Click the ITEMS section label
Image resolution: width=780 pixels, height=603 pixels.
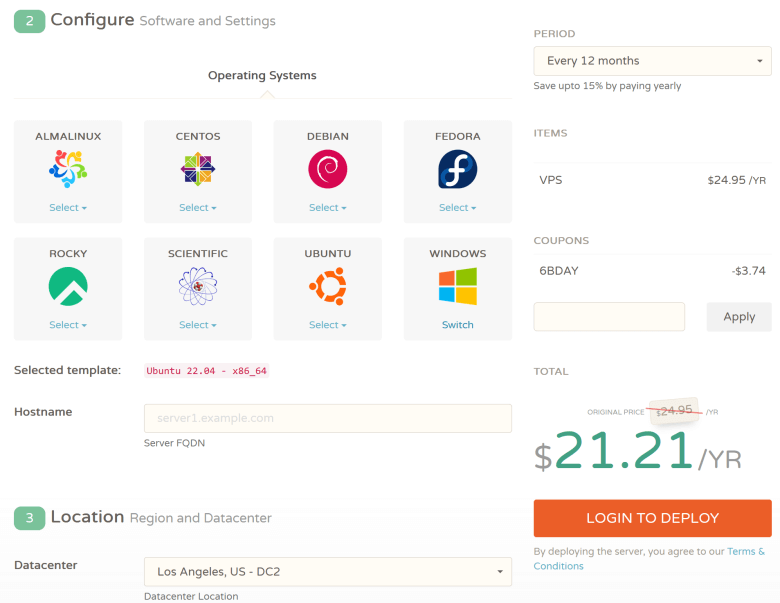(550, 133)
